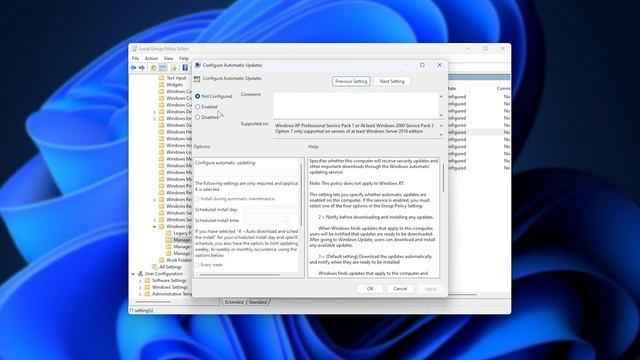Click inside the Comment text box
640x360 pixels.
(x=356, y=105)
